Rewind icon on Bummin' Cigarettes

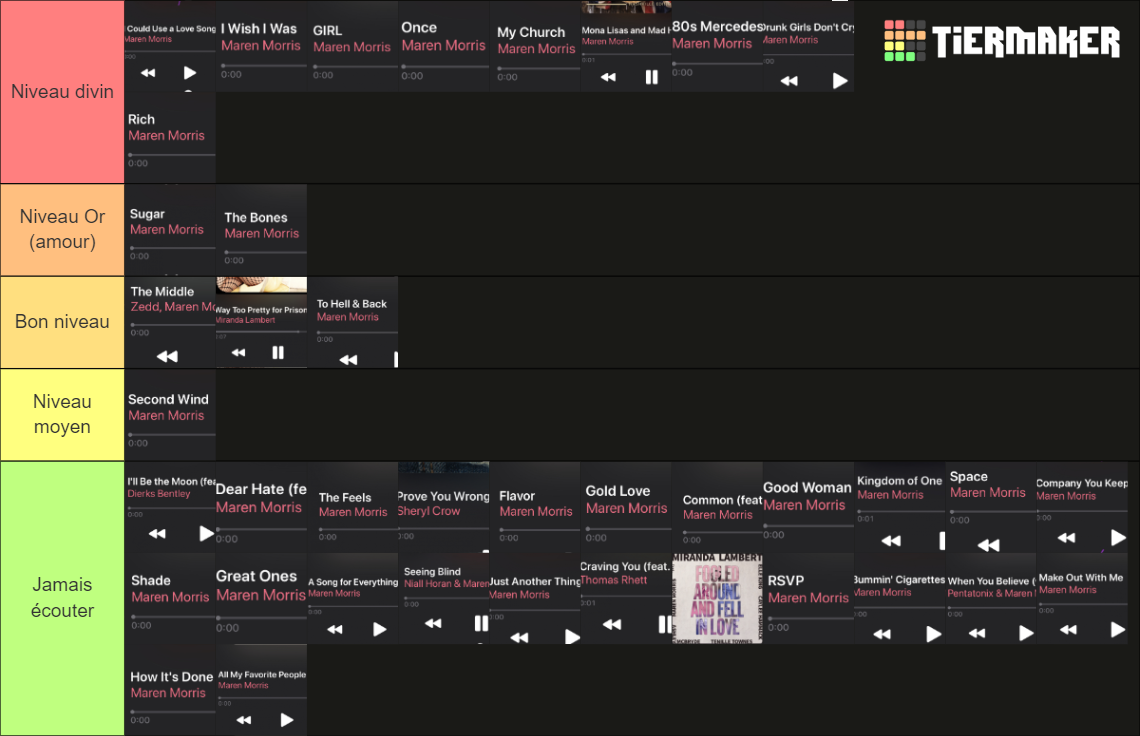(883, 634)
